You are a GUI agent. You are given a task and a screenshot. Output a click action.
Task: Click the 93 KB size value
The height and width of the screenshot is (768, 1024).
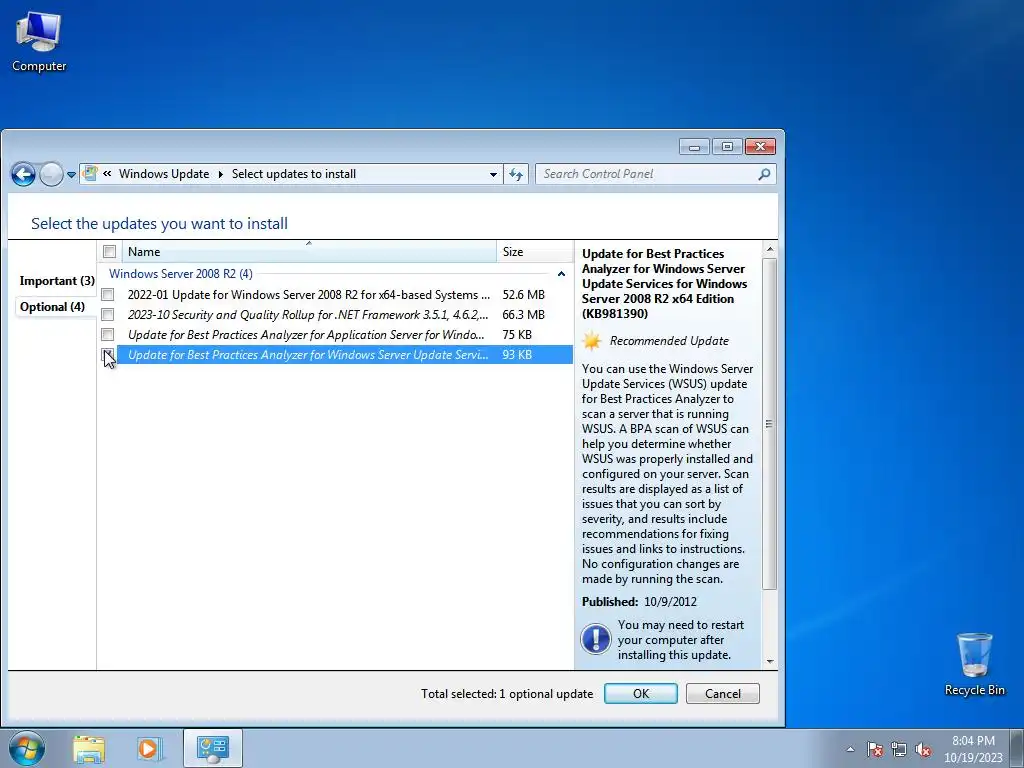(x=517, y=355)
